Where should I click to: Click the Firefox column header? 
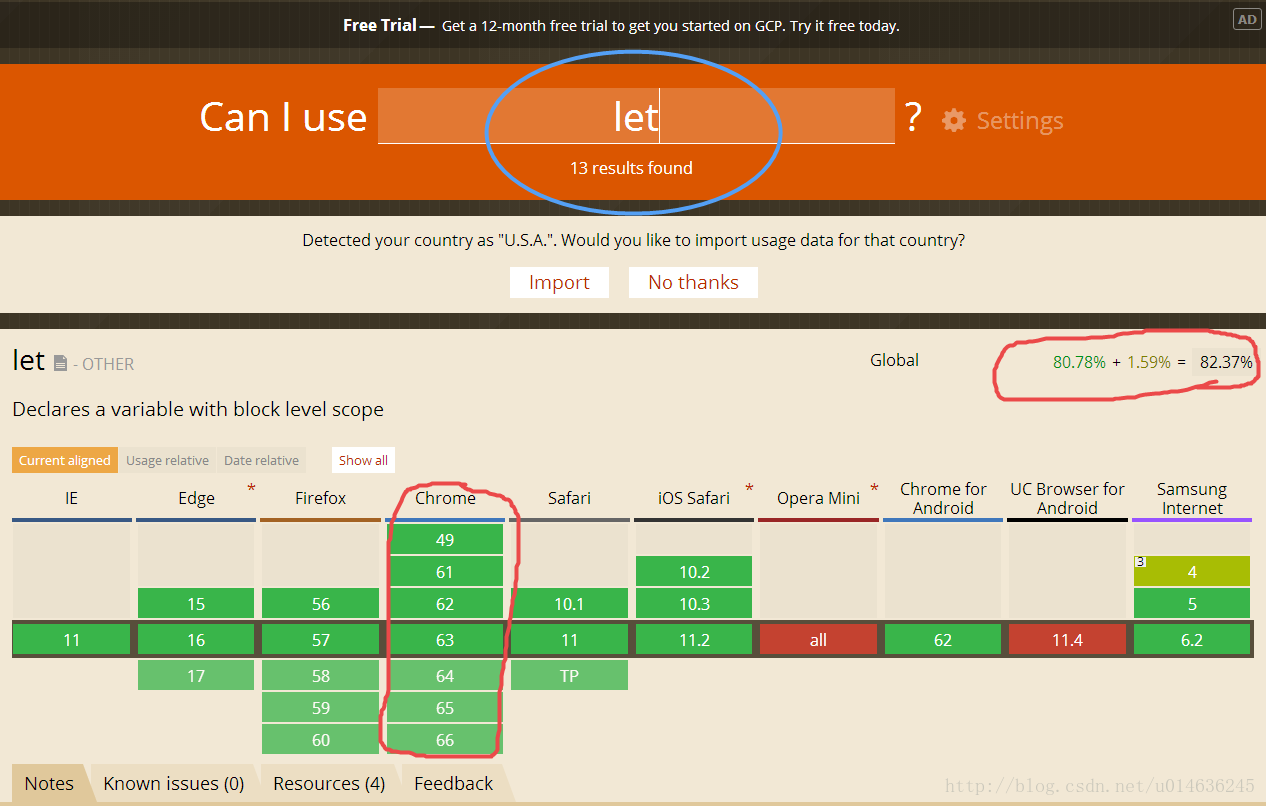320,498
